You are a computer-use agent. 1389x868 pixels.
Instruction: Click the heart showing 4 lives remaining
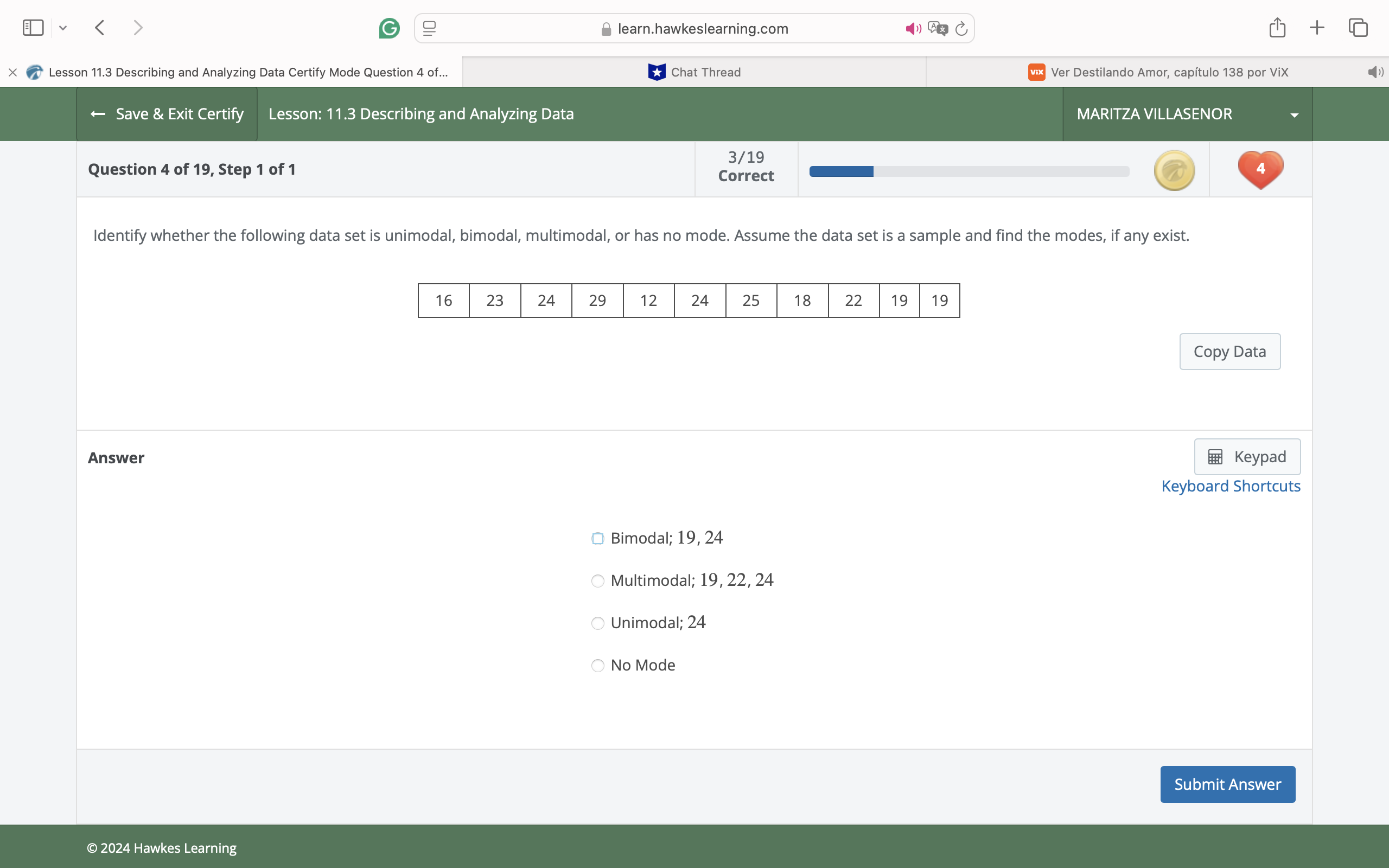tap(1260, 168)
